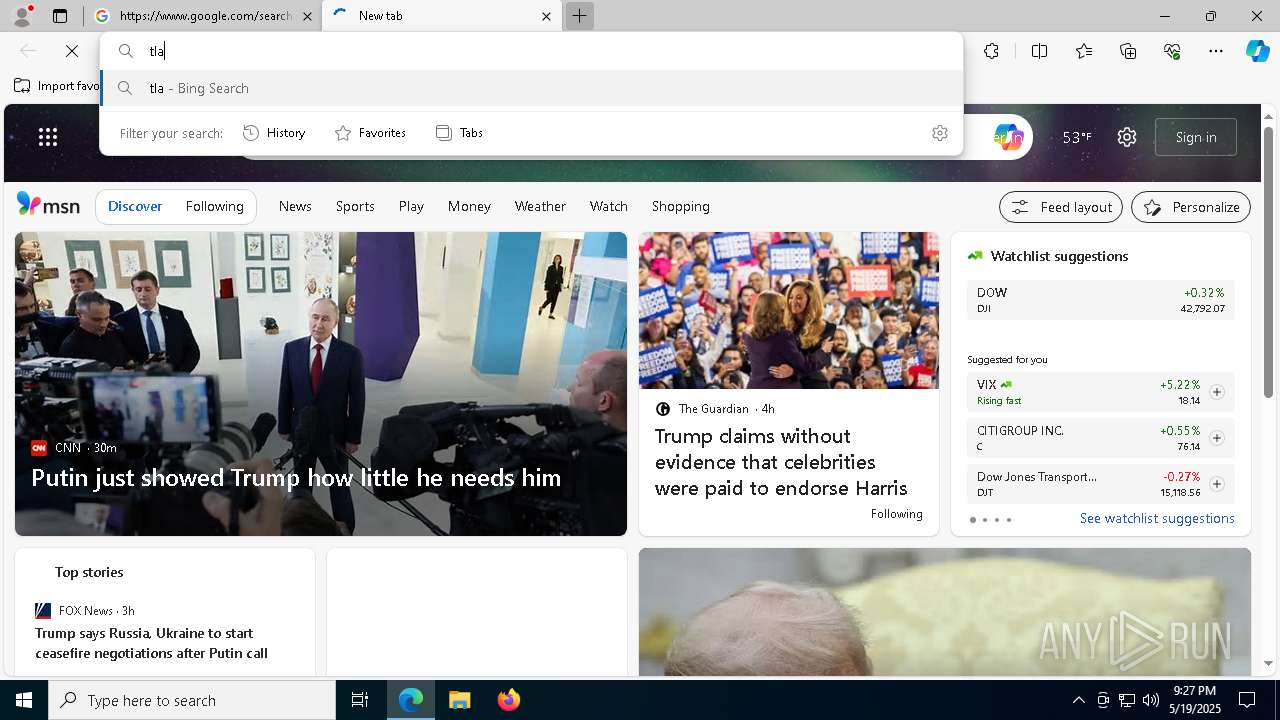
Task: Open the News menu item
Action: 295,206
